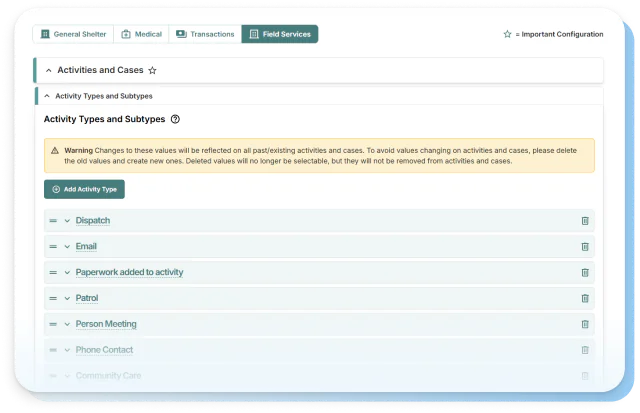Viewport: 640px width, 413px height.
Task: Expand the Community Care activity type
Action: point(67,376)
